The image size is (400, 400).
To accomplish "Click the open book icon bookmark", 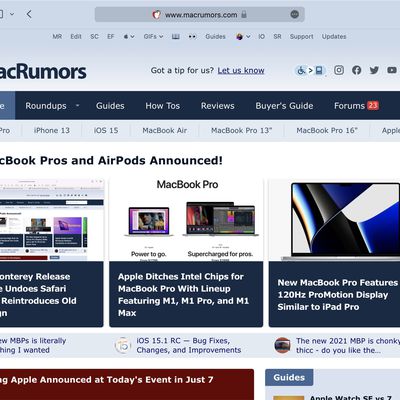I will [x=176, y=37].
